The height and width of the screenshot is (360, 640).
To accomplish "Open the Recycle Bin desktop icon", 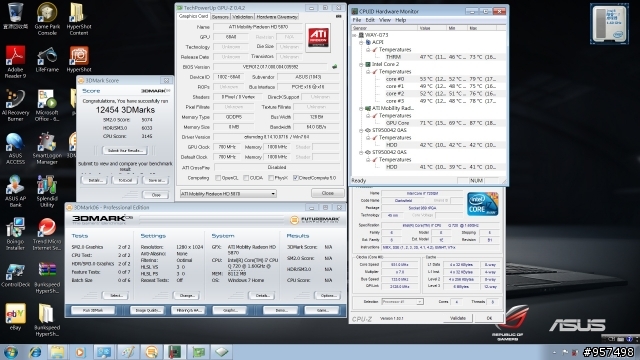I will coord(15,16).
